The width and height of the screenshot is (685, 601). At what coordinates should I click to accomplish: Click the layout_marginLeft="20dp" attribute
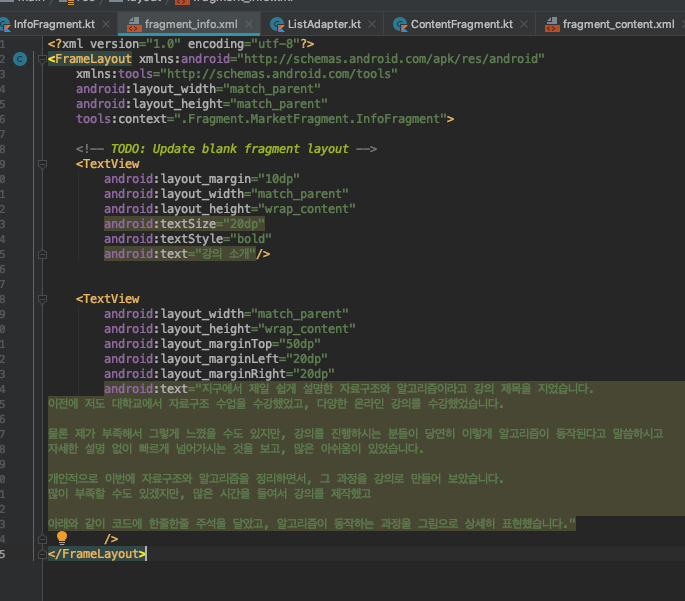pyautogui.click(x=215, y=359)
